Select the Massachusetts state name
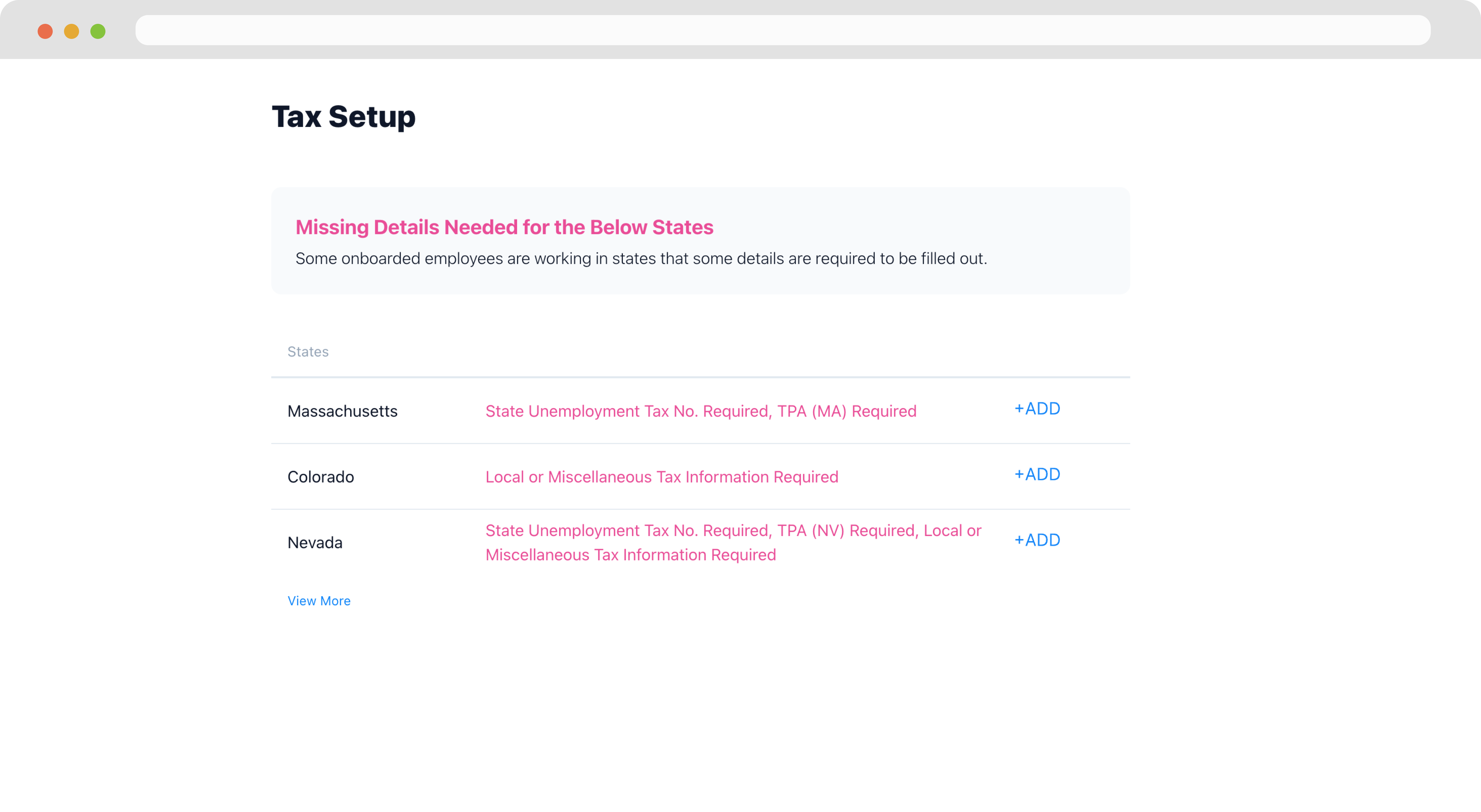The width and height of the screenshot is (1481, 812). pos(342,411)
